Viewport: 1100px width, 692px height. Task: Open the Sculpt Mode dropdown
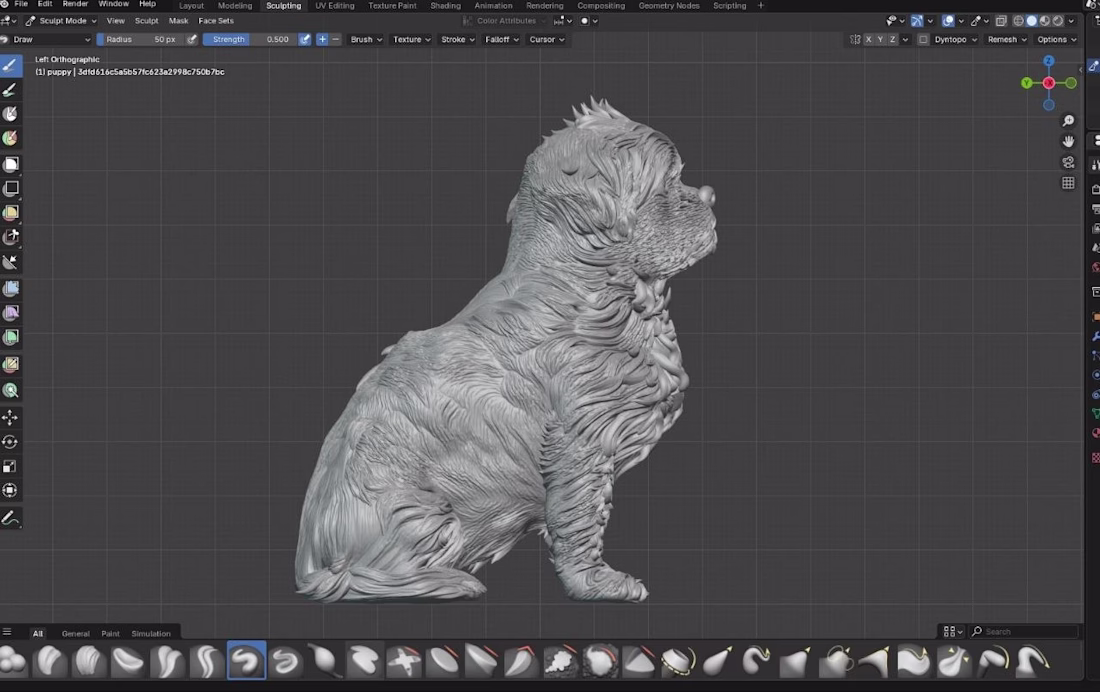tap(61, 21)
